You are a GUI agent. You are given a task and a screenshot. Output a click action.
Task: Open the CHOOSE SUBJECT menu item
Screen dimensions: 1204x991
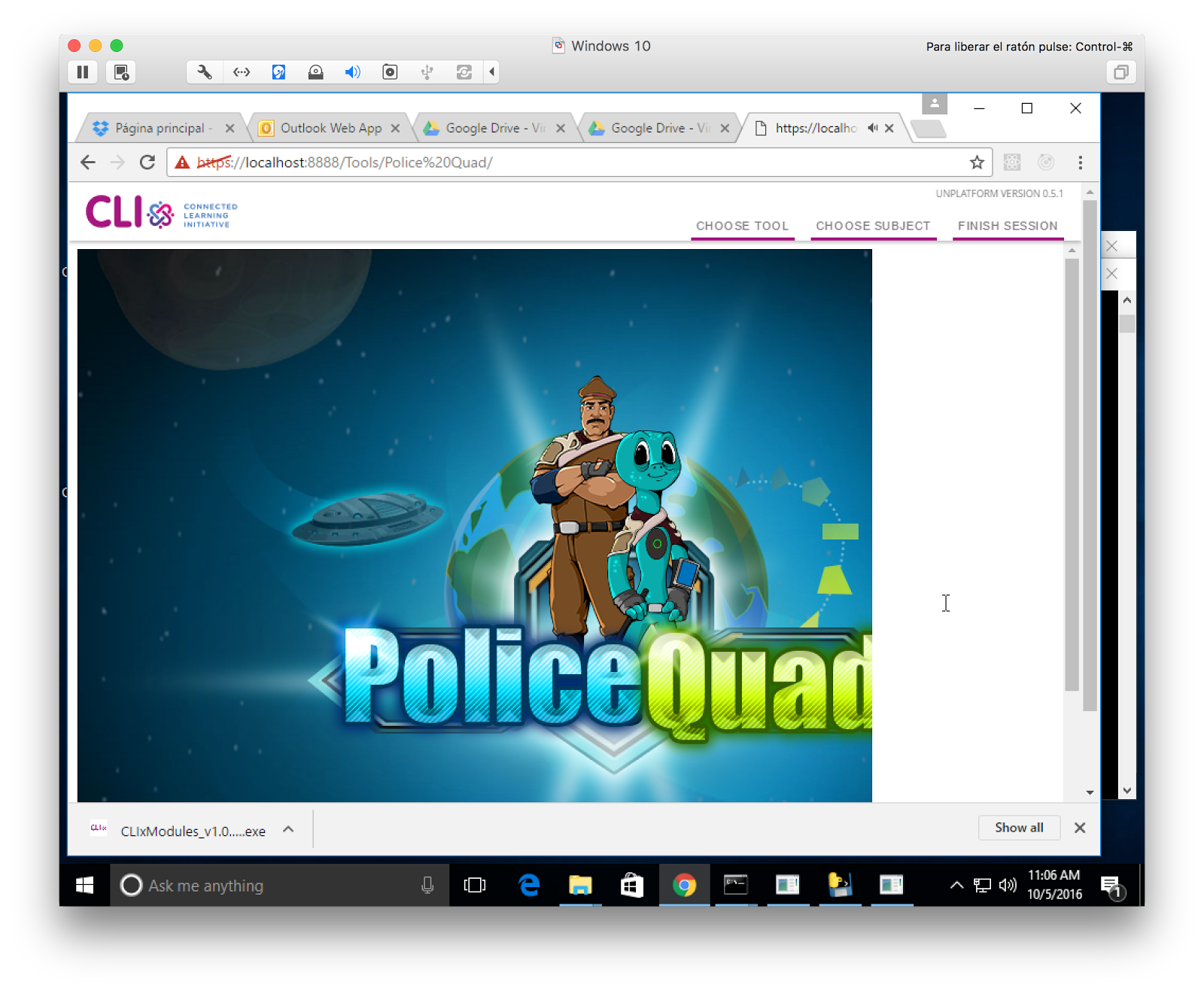point(873,226)
